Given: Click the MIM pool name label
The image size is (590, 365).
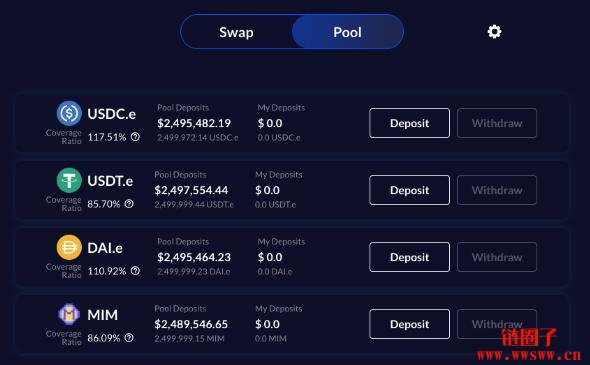Looking at the screenshot, I should point(102,315).
